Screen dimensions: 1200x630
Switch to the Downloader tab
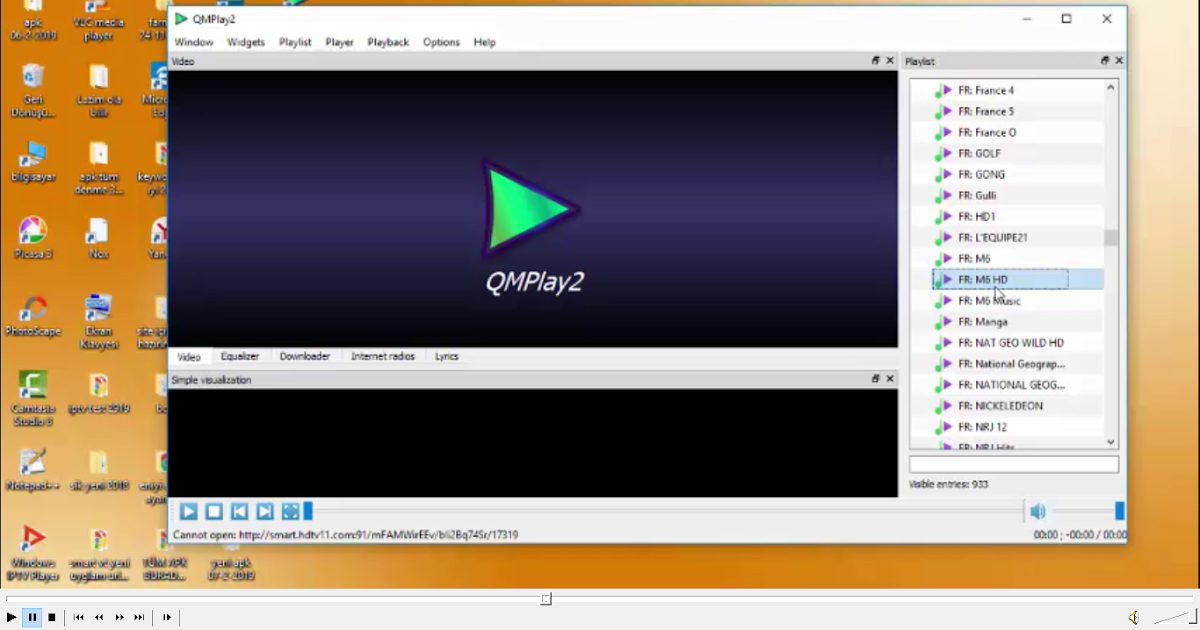tap(305, 356)
